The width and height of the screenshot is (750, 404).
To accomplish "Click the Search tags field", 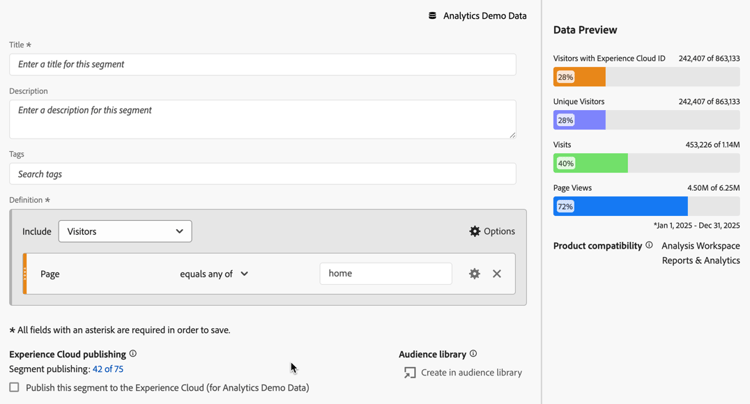I will coord(262,174).
